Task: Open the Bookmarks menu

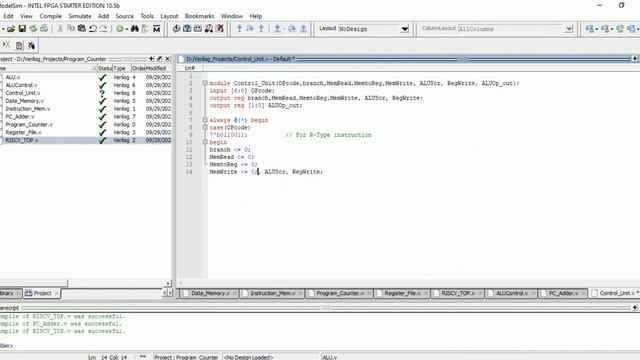Action: point(199,16)
